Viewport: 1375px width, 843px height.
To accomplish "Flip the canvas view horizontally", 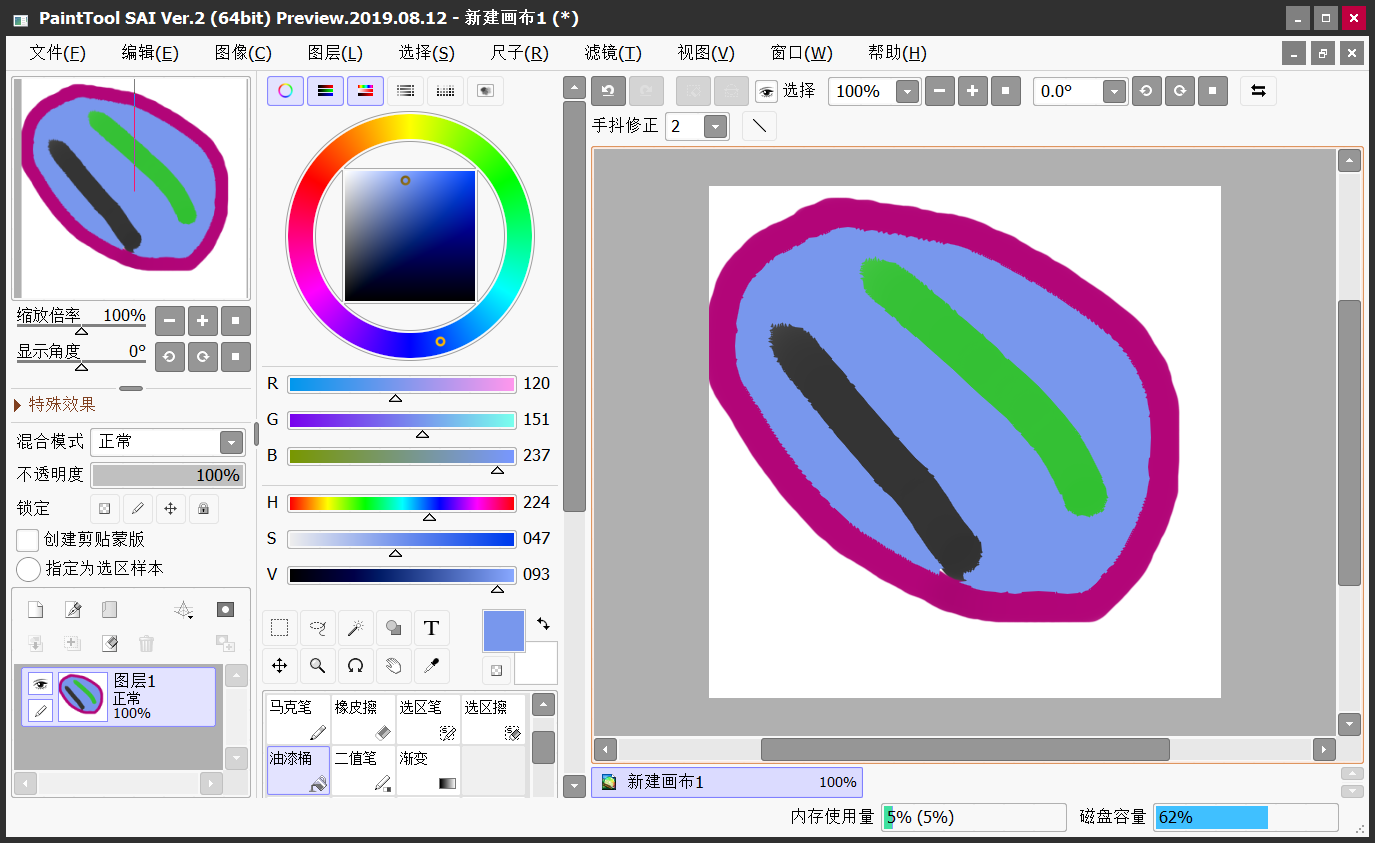I will [1258, 91].
